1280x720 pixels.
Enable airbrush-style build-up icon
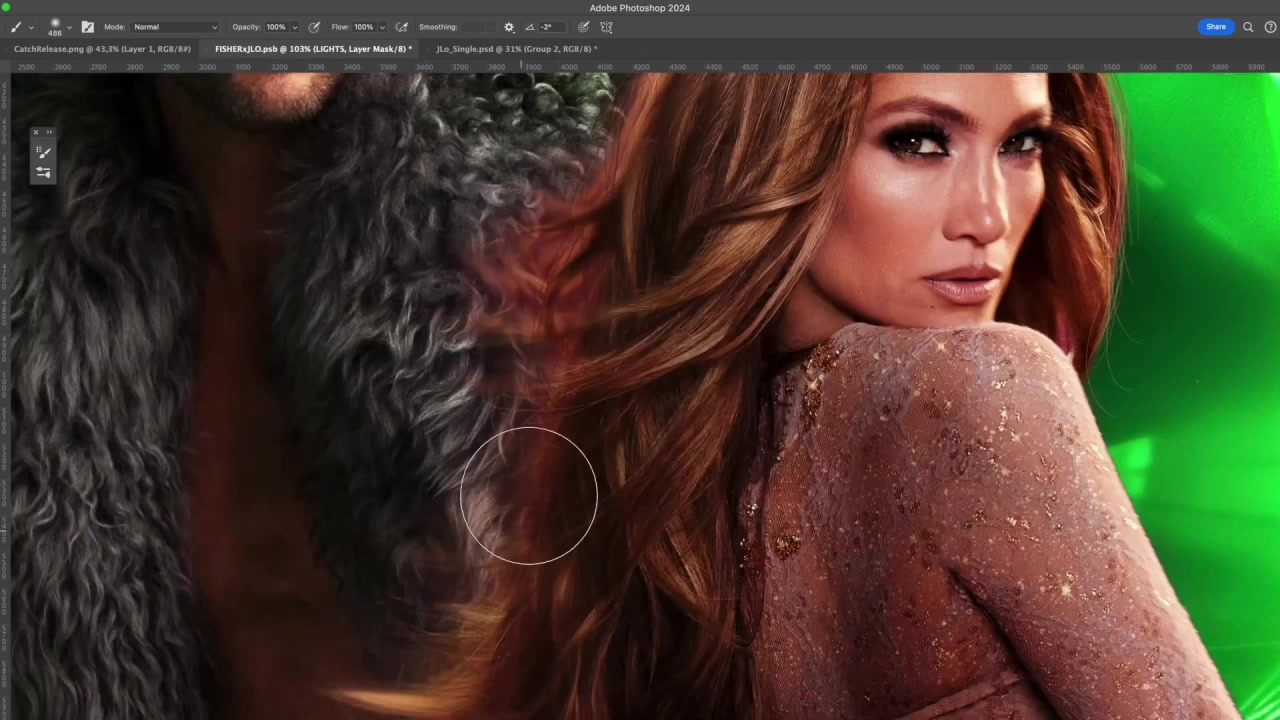pos(402,27)
